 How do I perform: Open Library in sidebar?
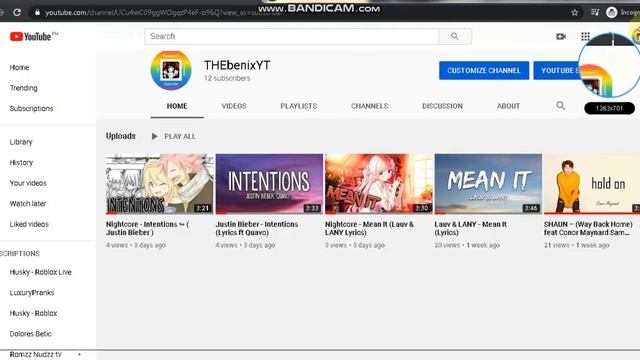(21, 142)
